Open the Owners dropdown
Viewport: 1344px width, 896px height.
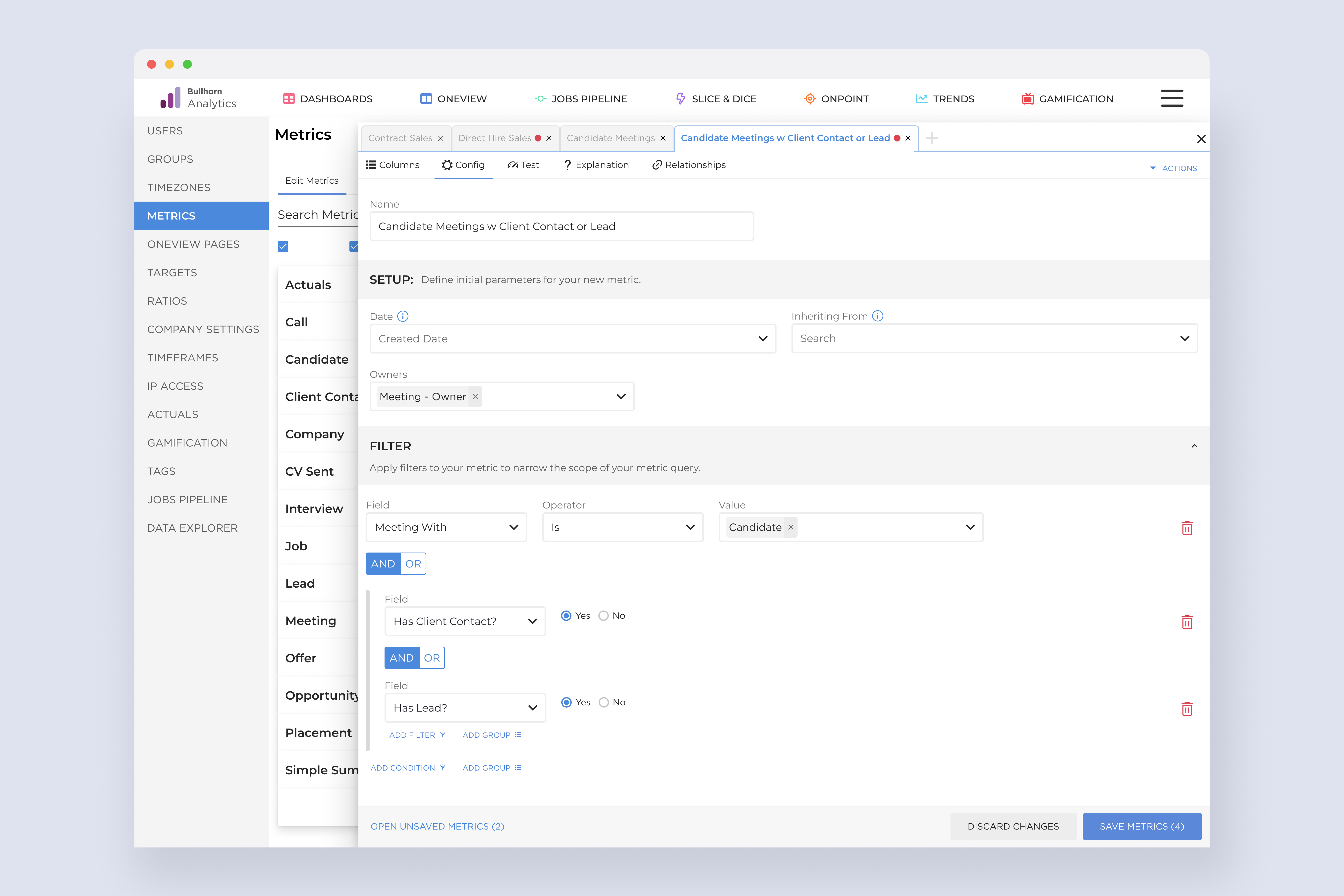pyautogui.click(x=502, y=396)
